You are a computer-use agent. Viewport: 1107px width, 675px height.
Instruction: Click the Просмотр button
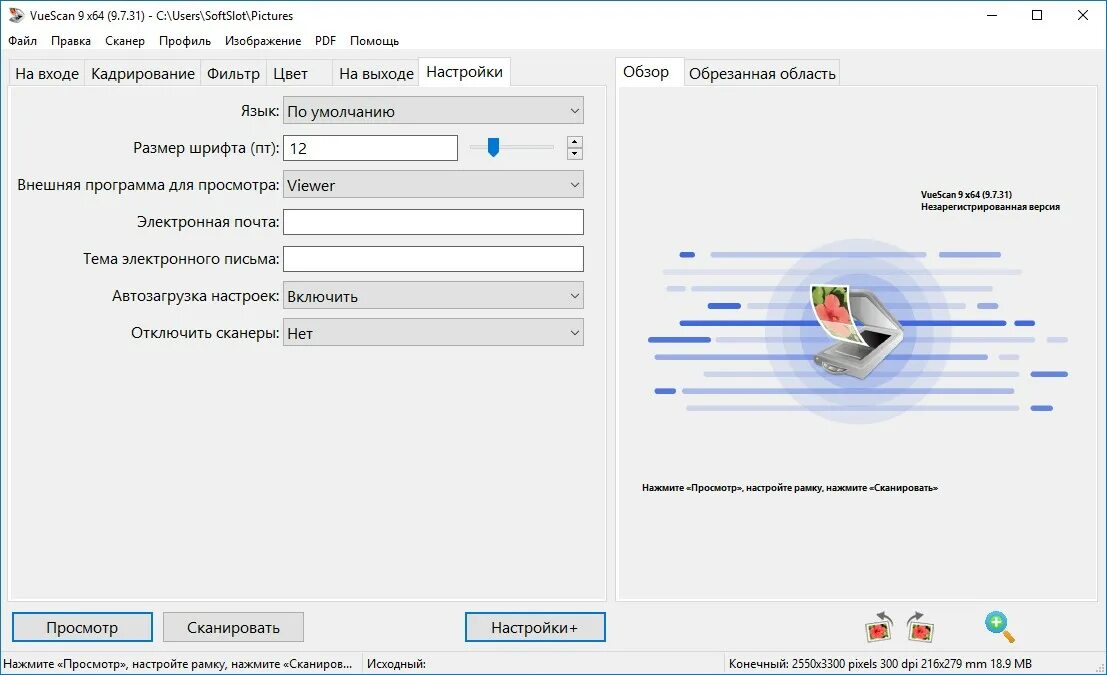coord(83,627)
